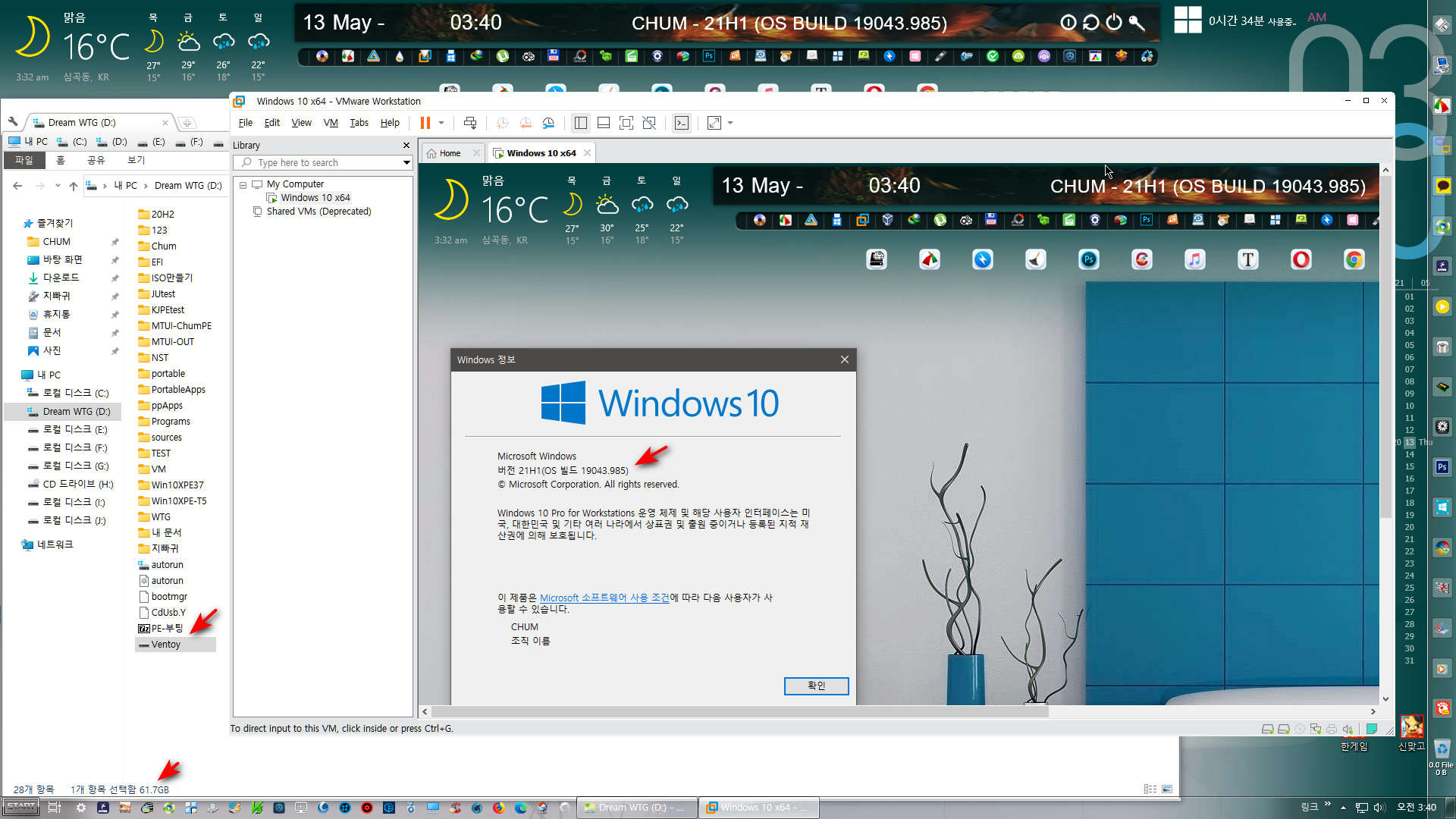Click the 내 PC breadcrumb in the address bar
This screenshot has height=819, width=1456.
125,186
